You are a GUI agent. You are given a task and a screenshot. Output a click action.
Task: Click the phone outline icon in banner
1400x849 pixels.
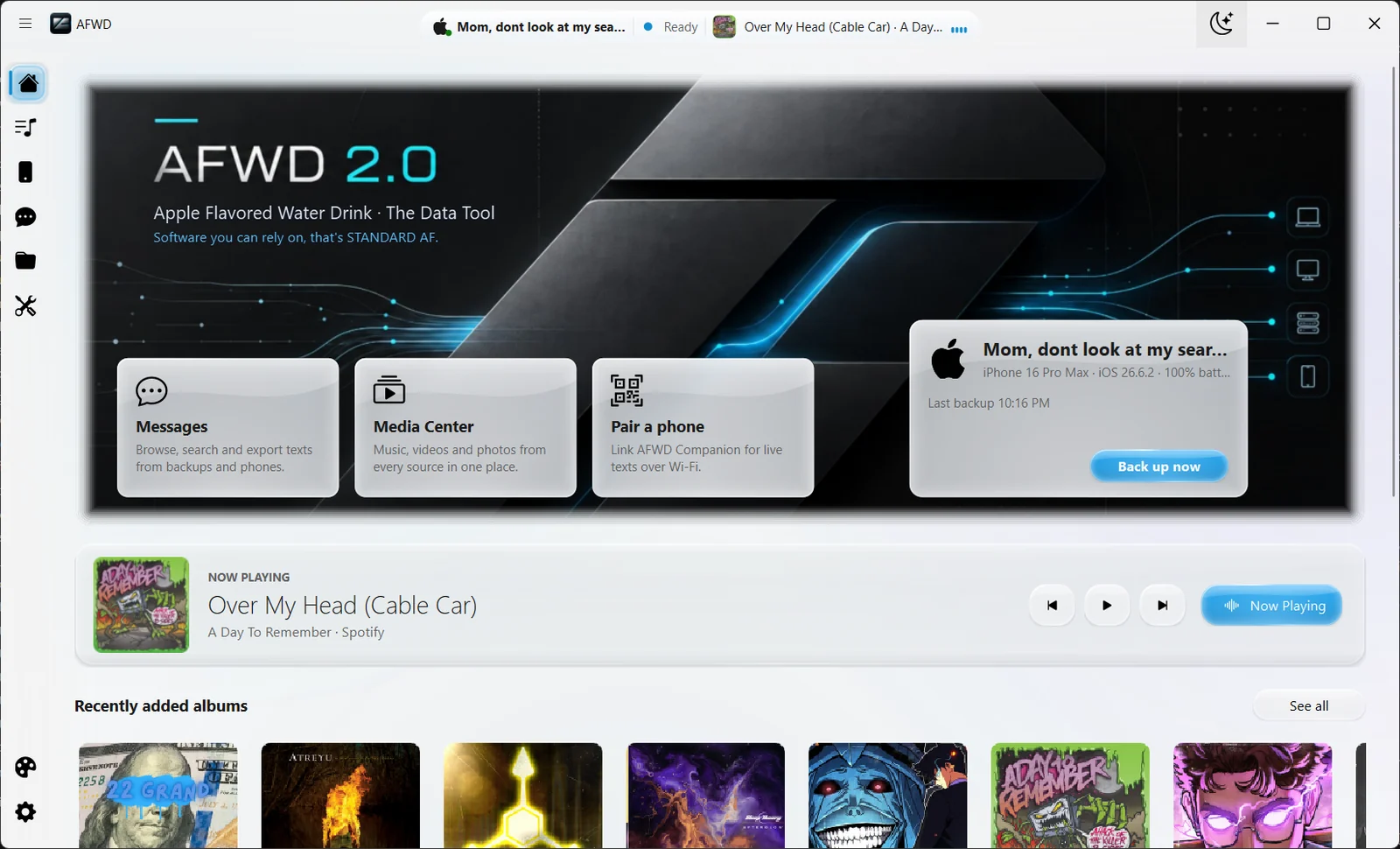click(1308, 377)
